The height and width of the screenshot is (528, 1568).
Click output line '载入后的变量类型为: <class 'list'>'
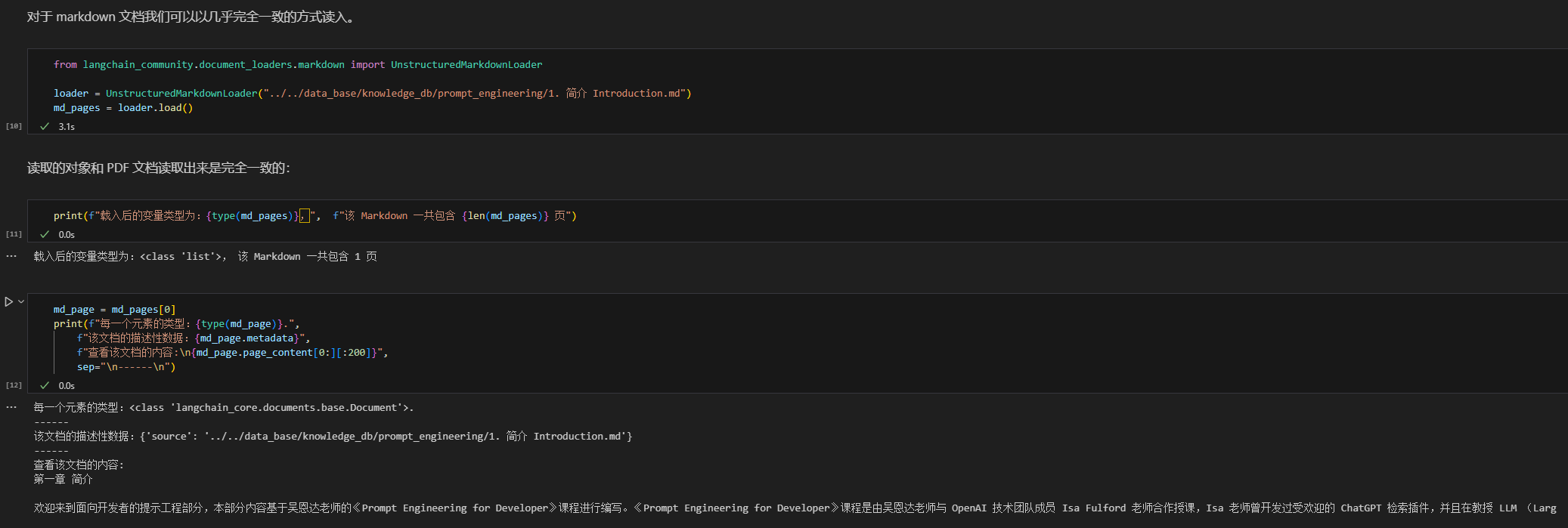tap(205, 257)
